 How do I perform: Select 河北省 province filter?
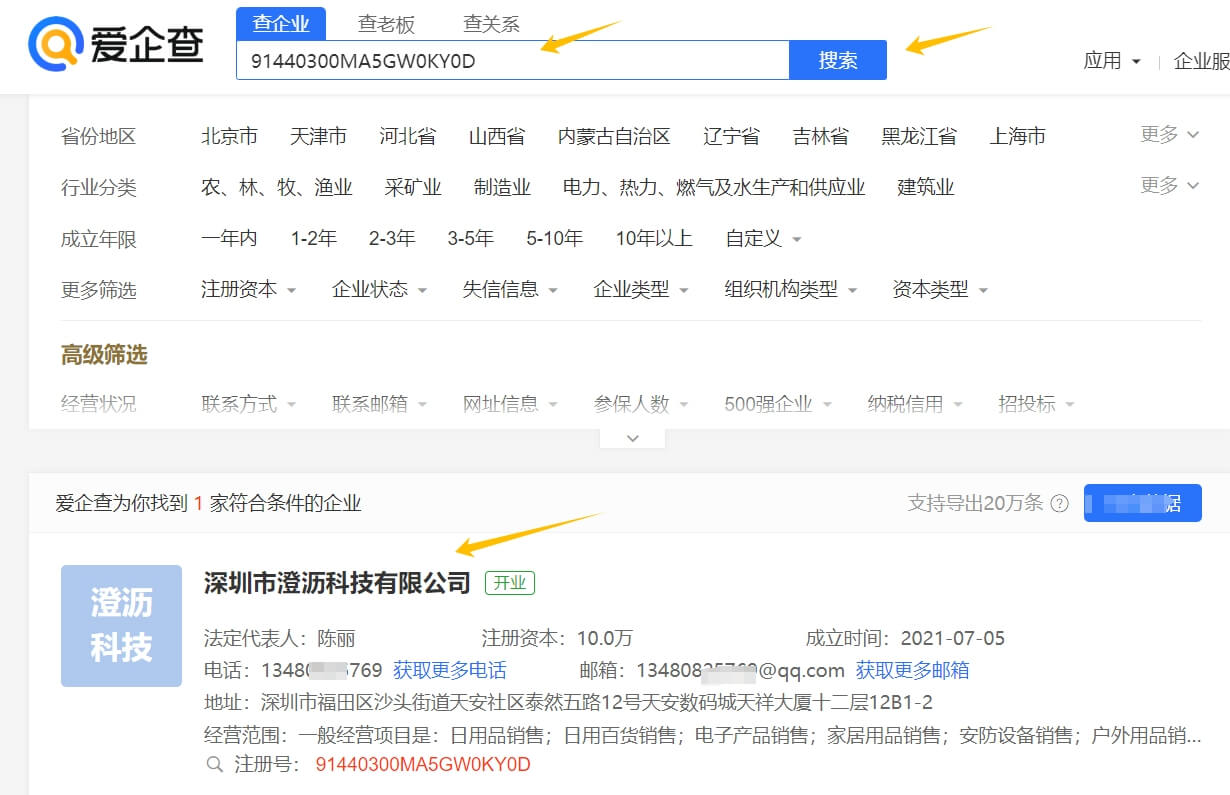click(x=407, y=136)
